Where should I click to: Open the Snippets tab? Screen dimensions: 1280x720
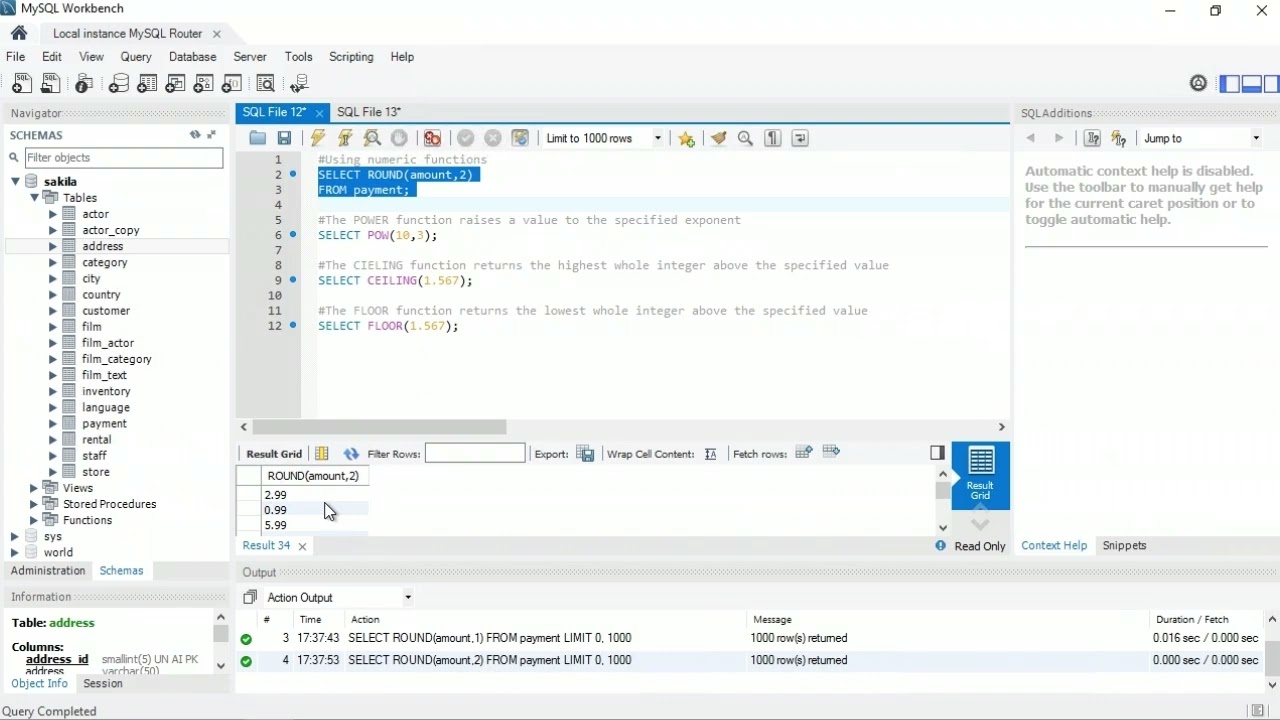tap(1124, 545)
